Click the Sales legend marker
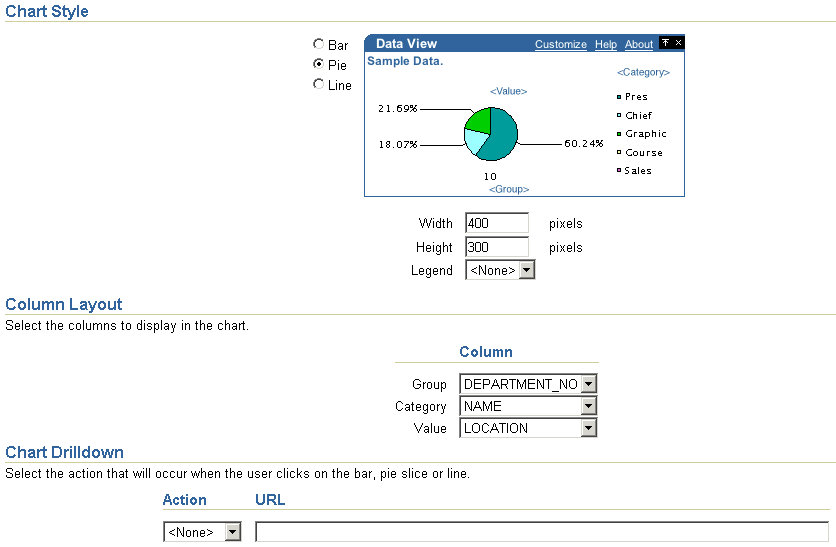 tap(619, 171)
